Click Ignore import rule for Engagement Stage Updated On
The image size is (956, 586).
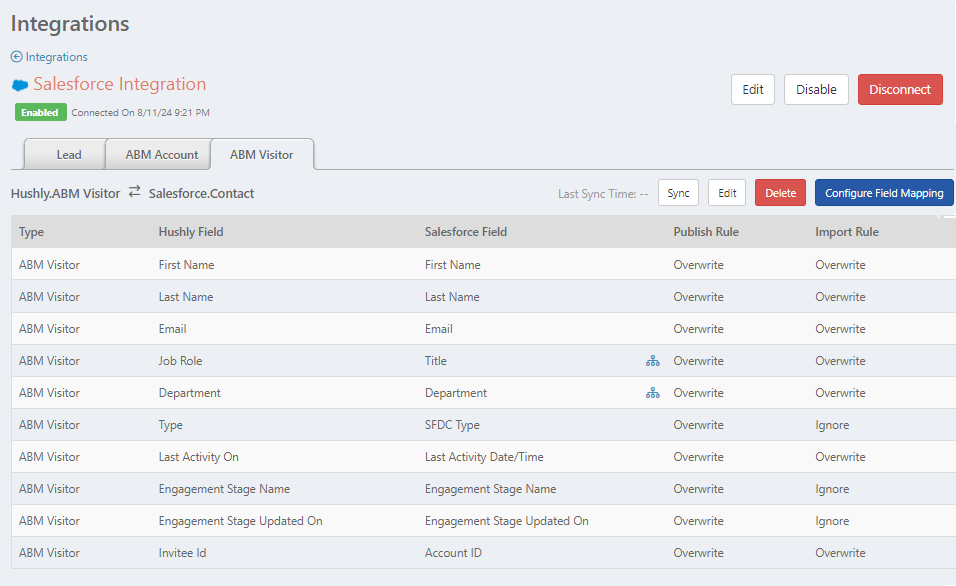[x=832, y=521]
